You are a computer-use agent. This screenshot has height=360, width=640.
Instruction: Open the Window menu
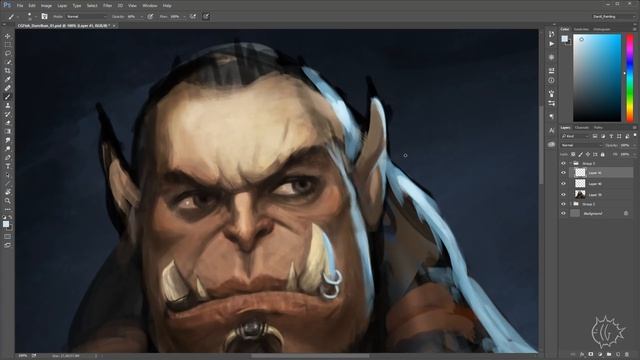(x=150, y=6)
